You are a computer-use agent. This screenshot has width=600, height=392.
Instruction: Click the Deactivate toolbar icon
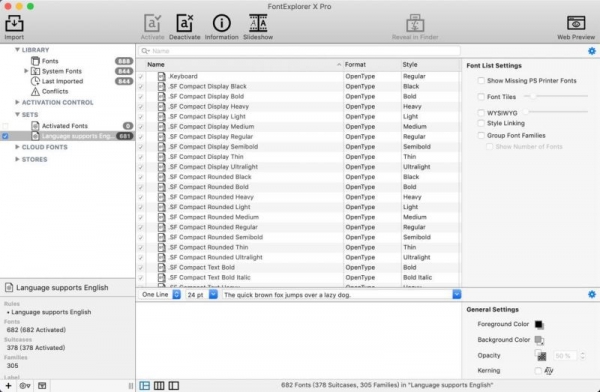click(184, 24)
